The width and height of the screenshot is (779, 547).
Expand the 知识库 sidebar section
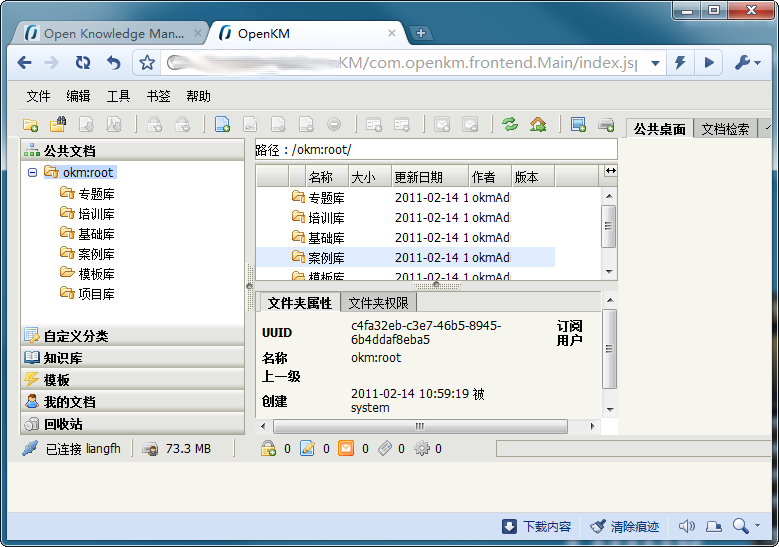tap(133, 358)
